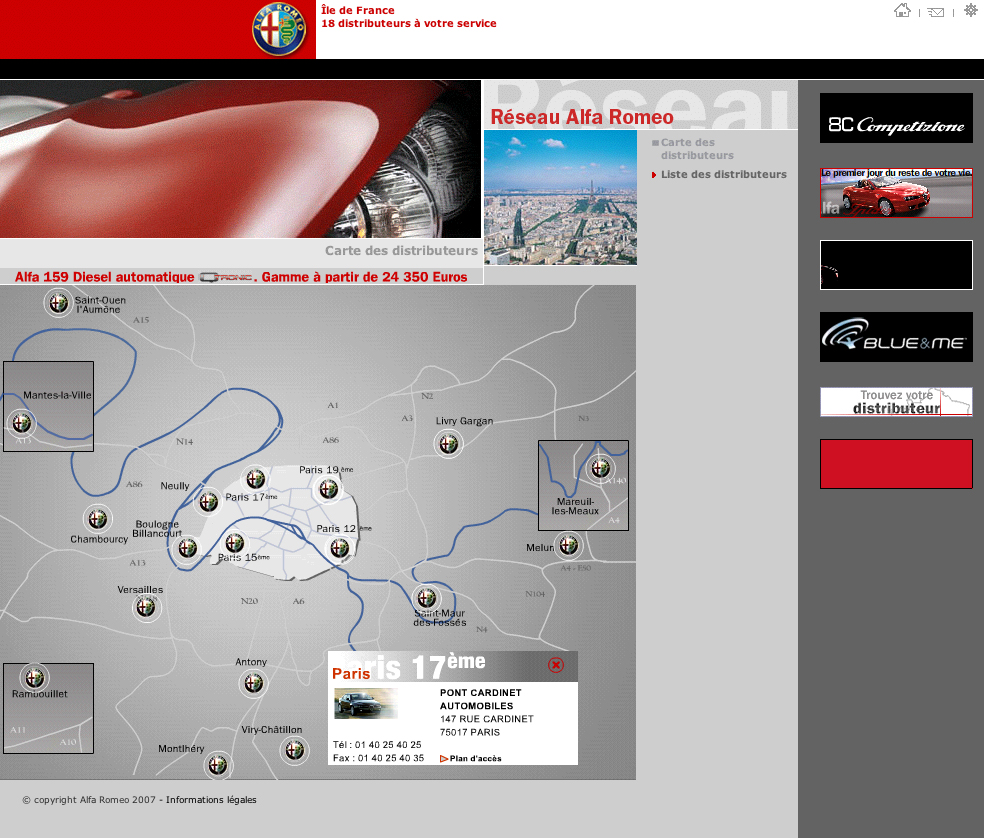Select the Paris 19ème dealer marker
Image resolution: width=984 pixels, height=838 pixels.
coord(328,489)
